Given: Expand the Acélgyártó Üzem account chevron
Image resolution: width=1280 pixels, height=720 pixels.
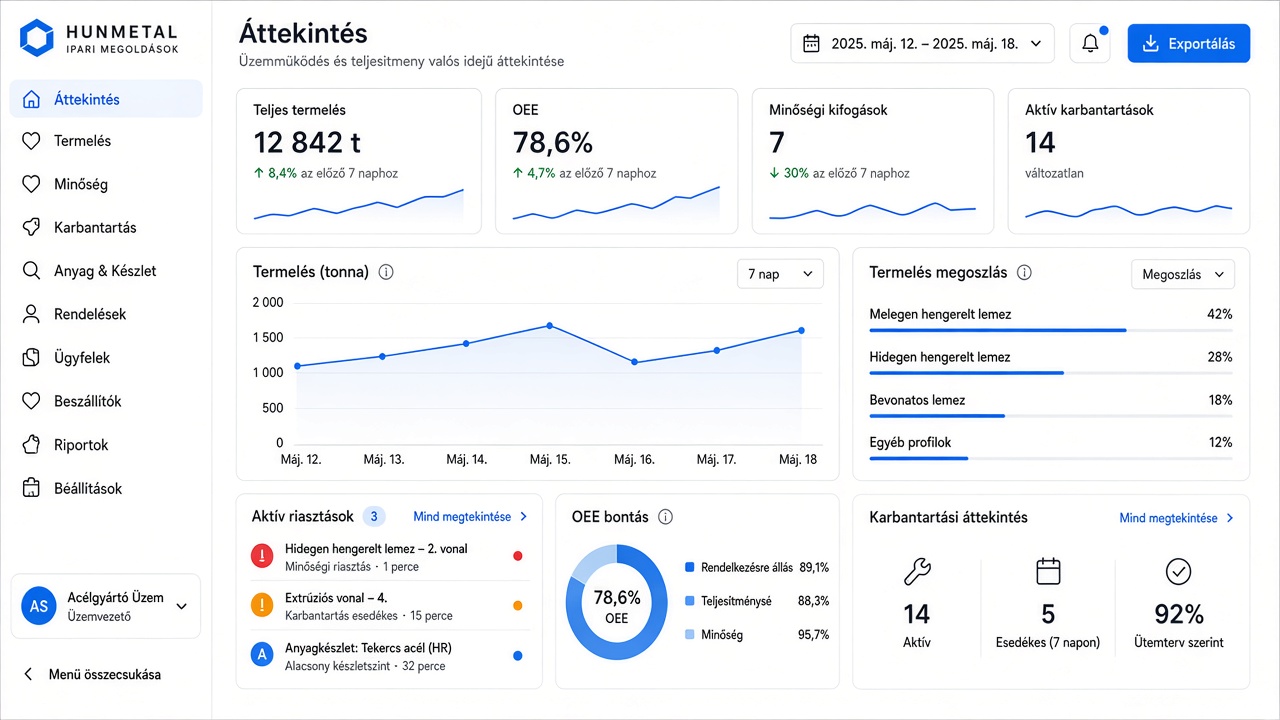Looking at the screenshot, I should pos(182,606).
